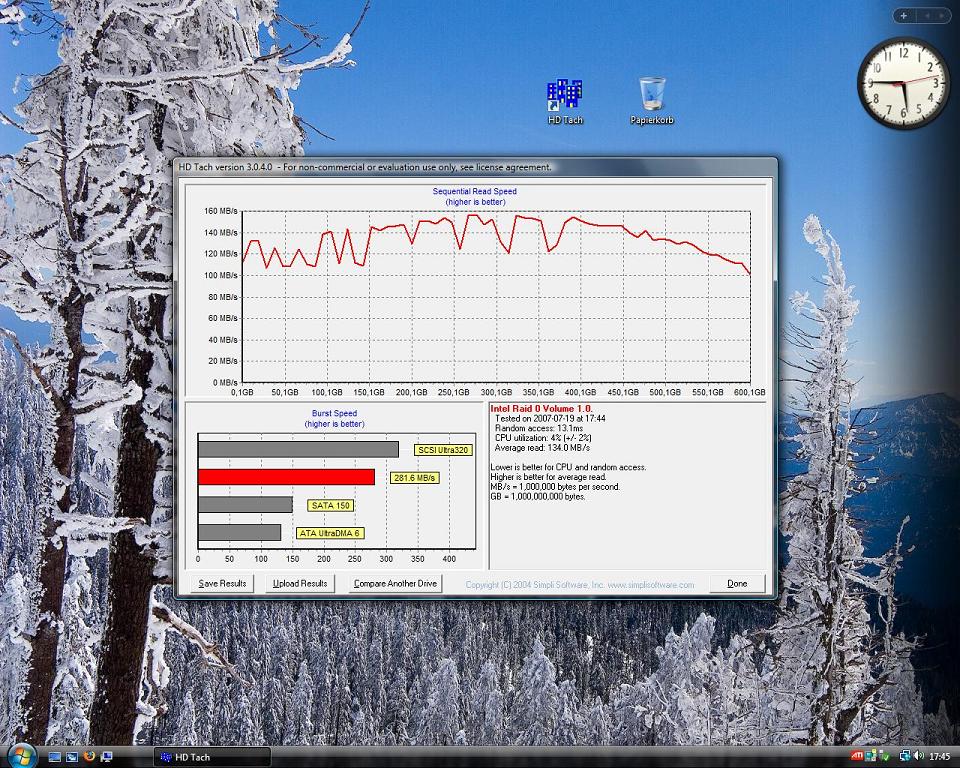
Task: Open the volume speaker tray icon
Action: (918, 756)
